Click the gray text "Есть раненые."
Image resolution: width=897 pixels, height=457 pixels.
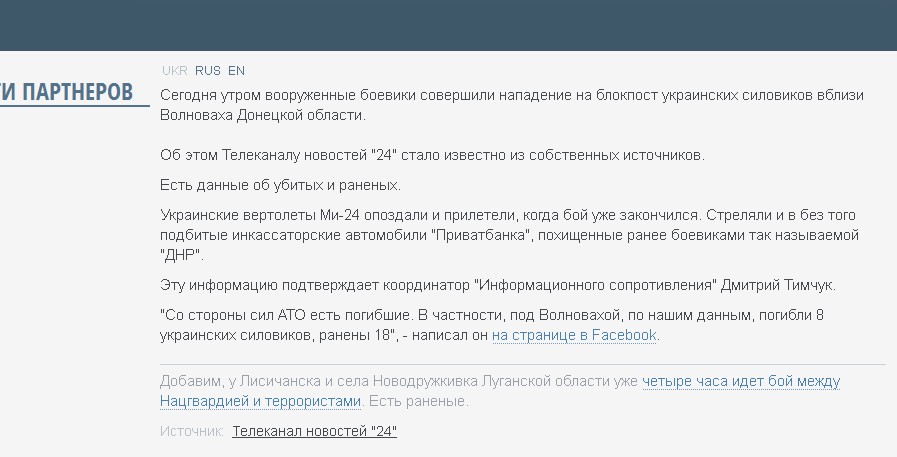[x=418, y=402]
